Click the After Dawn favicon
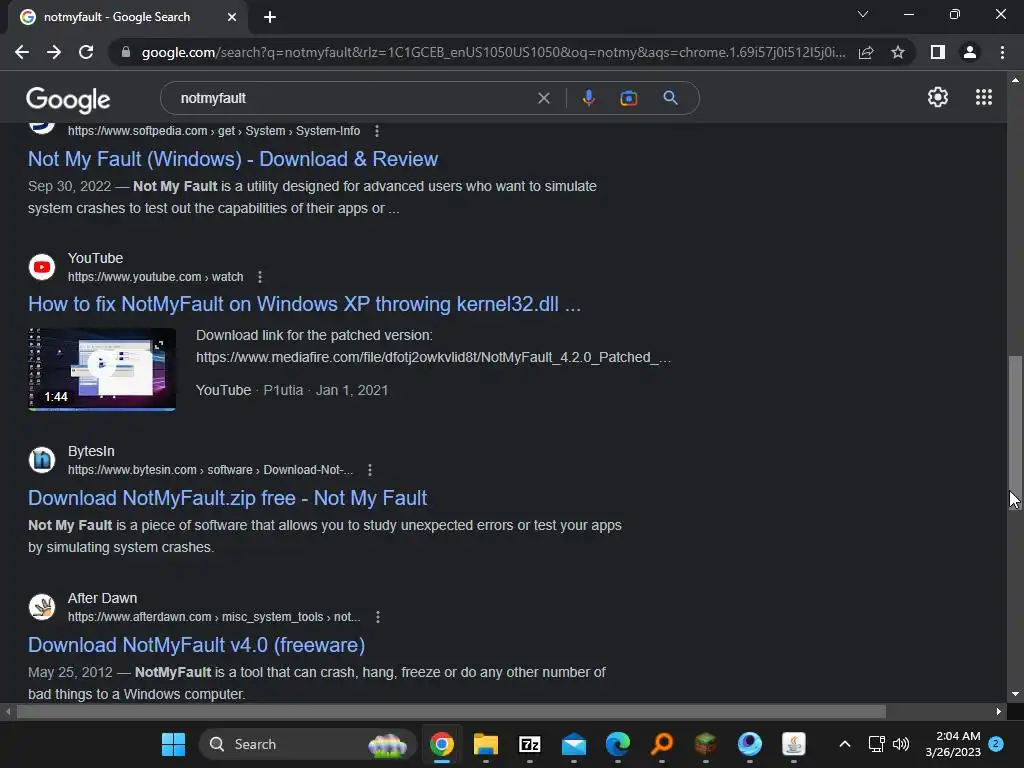 pos(42,607)
